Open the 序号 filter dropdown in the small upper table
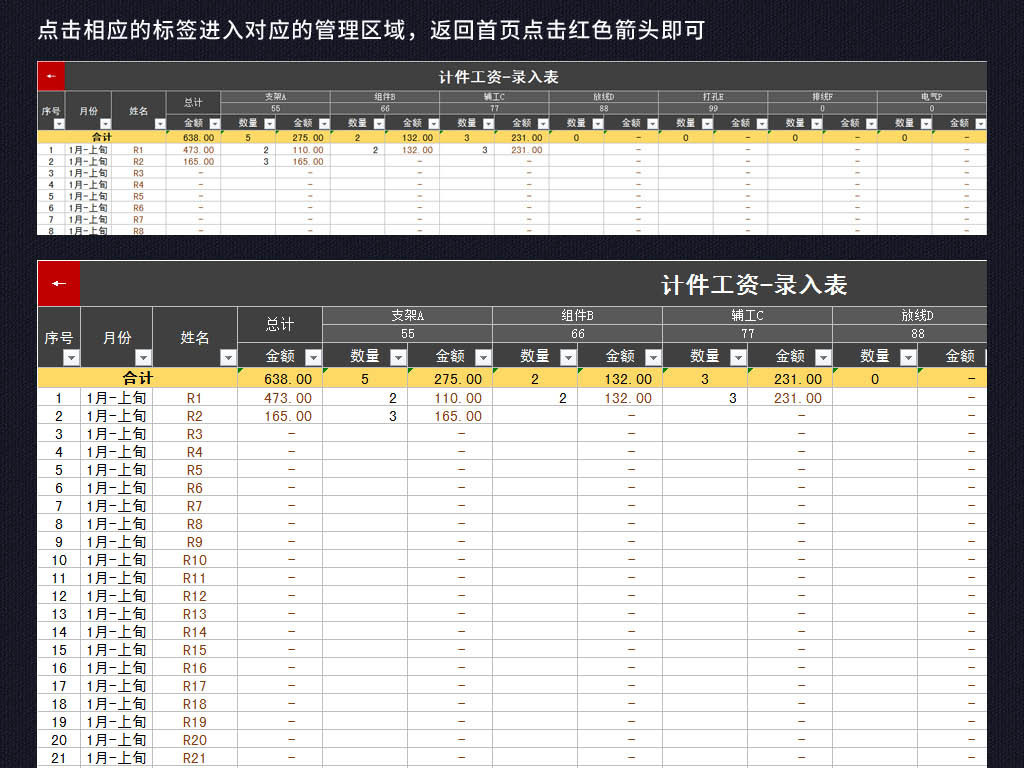Viewport: 1024px width, 768px height. [x=59, y=123]
